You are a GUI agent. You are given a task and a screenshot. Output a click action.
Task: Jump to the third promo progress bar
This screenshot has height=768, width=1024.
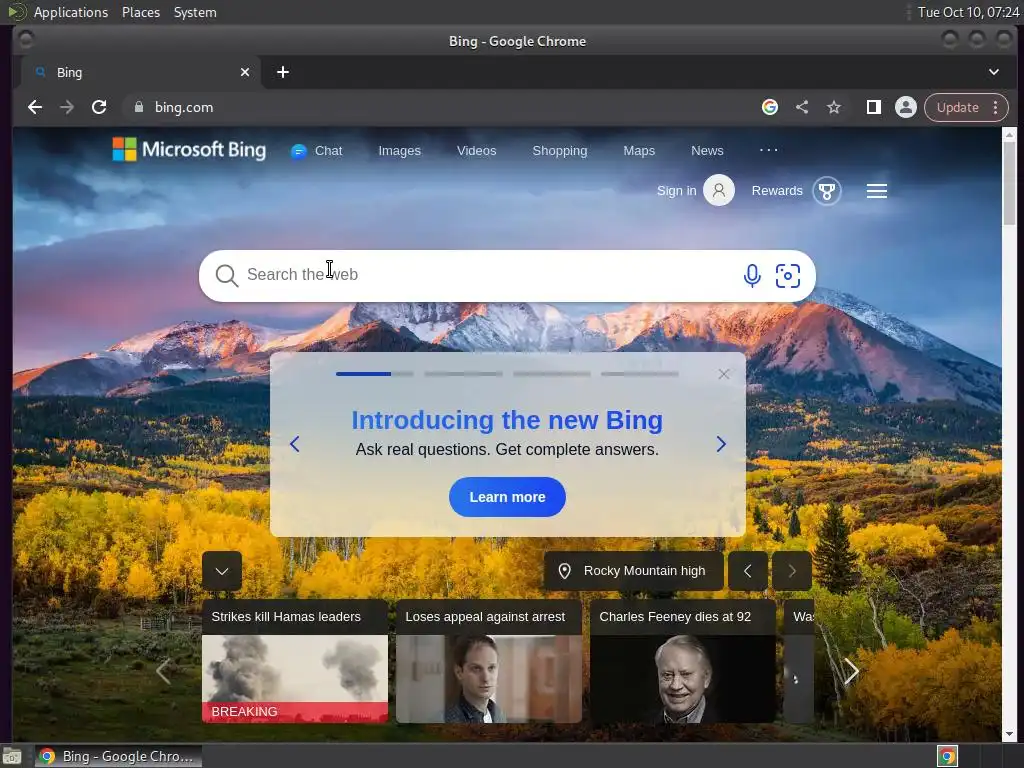pyautogui.click(x=552, y=374)
